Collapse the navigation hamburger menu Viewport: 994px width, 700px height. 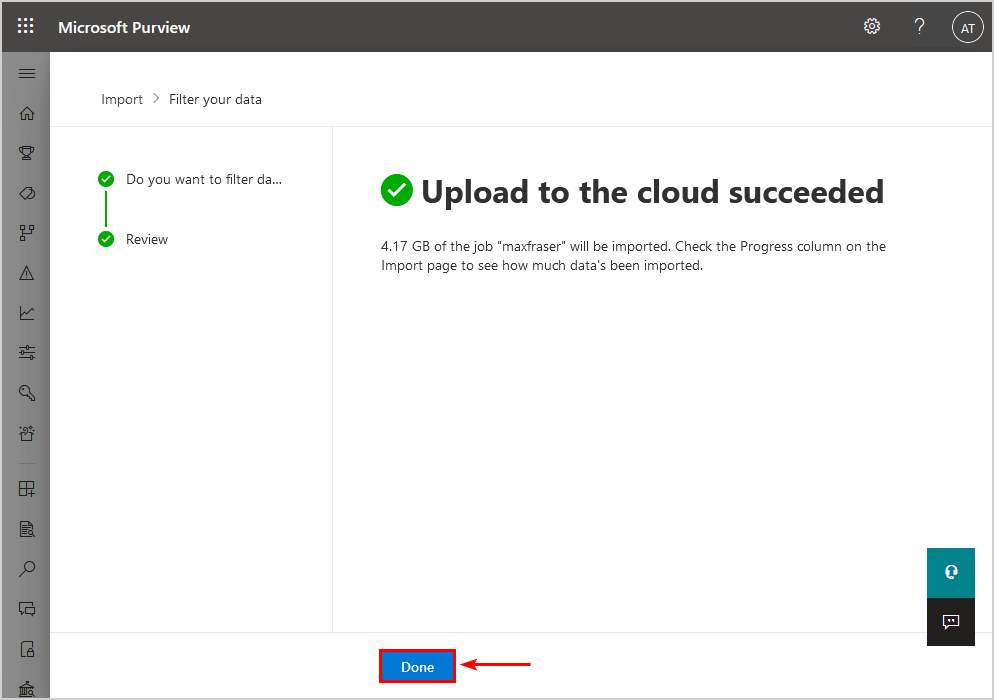[x=27, y=74]
